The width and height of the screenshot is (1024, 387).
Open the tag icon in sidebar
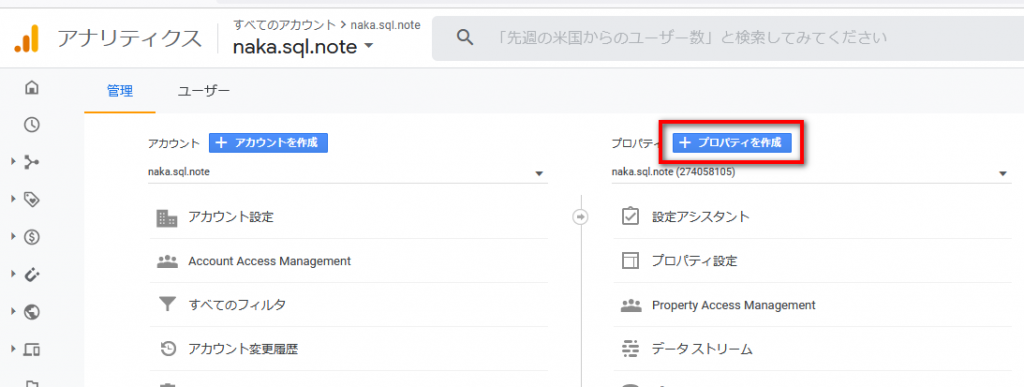(x=31, y=200)
